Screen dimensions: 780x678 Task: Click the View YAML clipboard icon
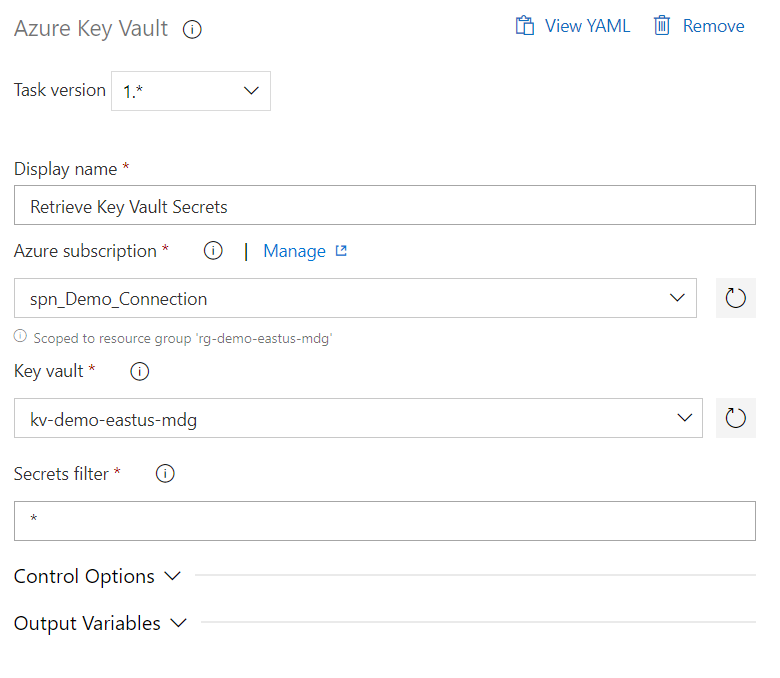click(524, 26)
